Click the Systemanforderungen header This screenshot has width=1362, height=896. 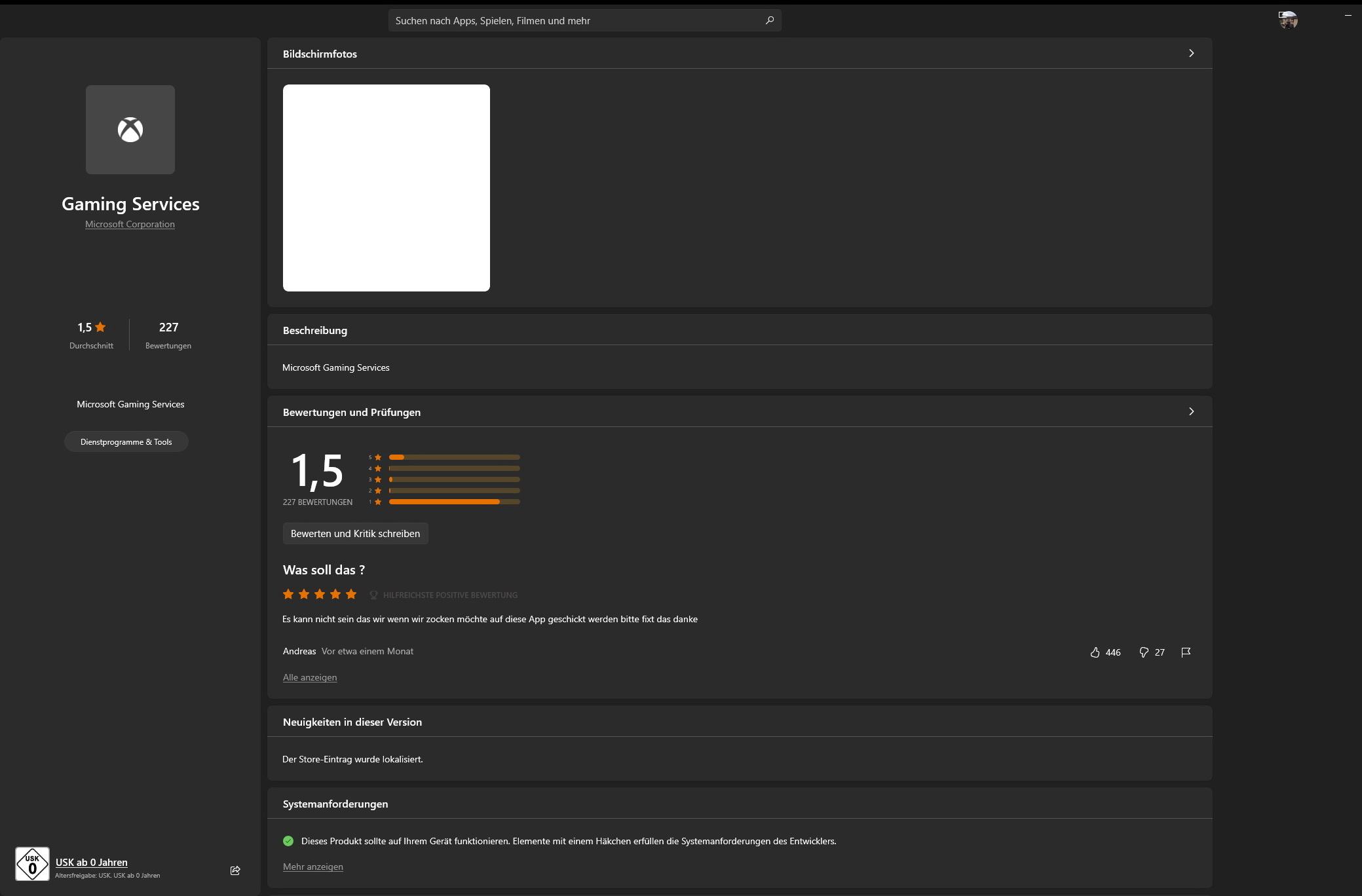pos(335,804)
